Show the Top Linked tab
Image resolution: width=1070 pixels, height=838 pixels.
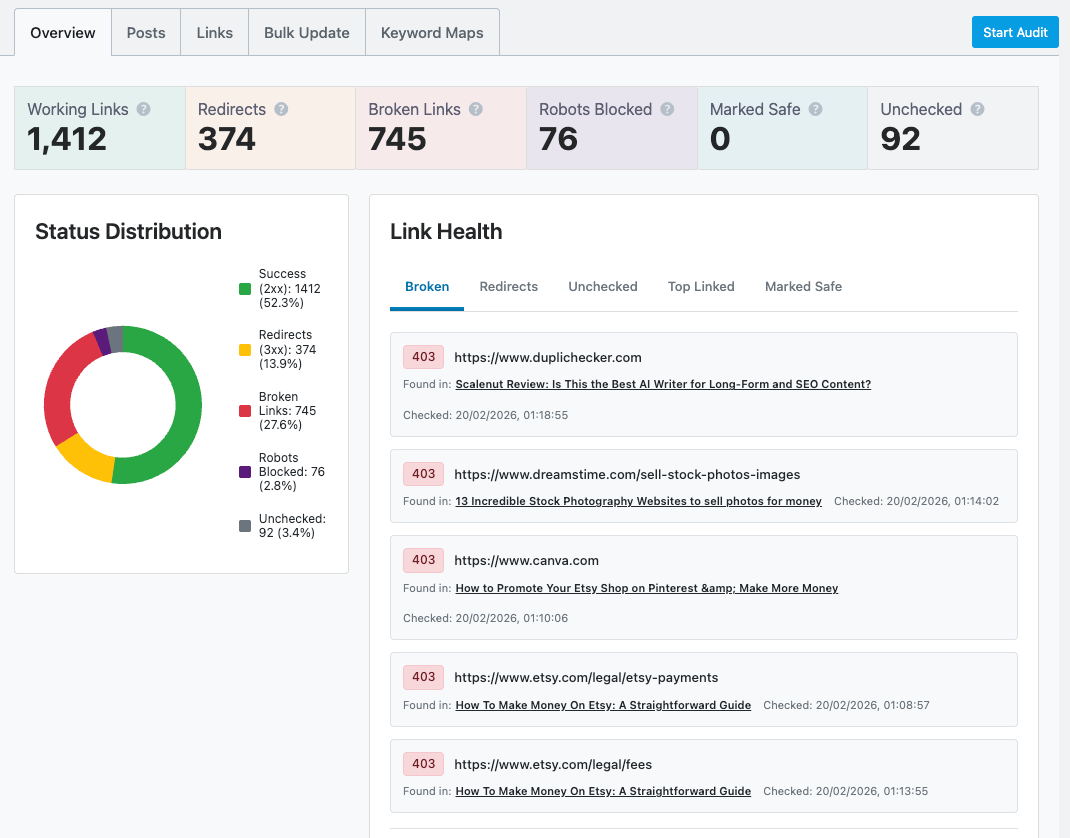[701, 286]
